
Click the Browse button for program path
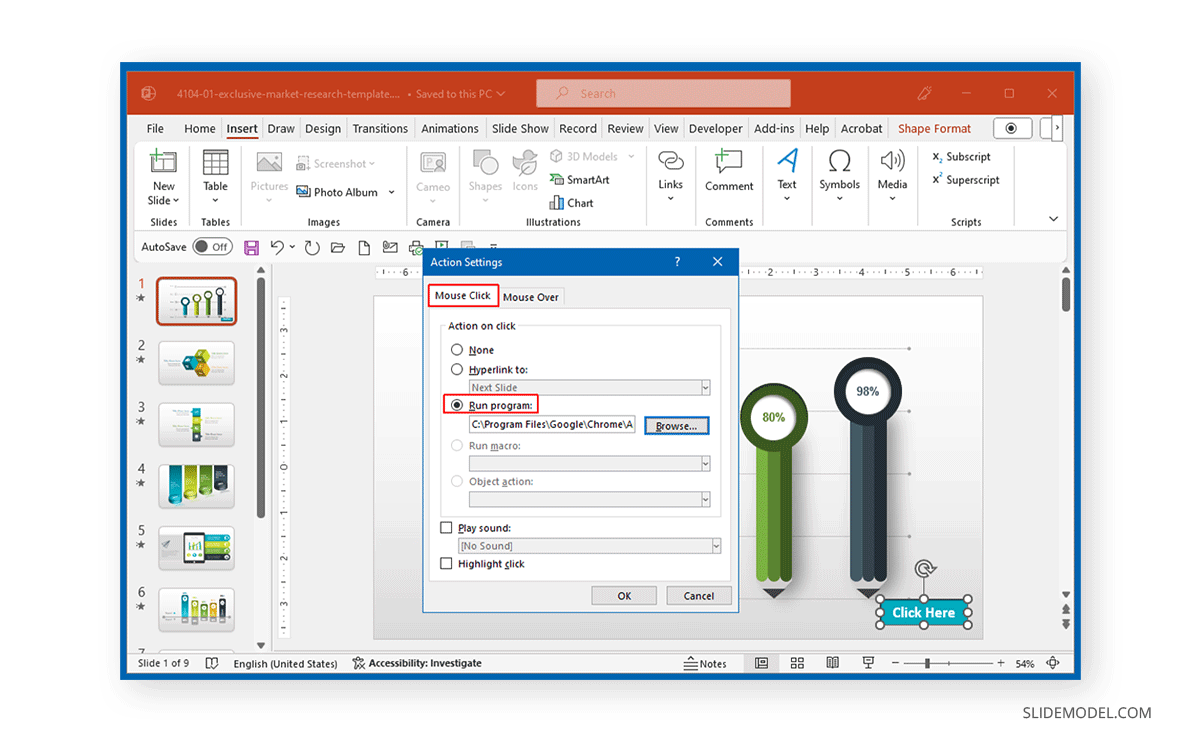click(x=676, y=425)
